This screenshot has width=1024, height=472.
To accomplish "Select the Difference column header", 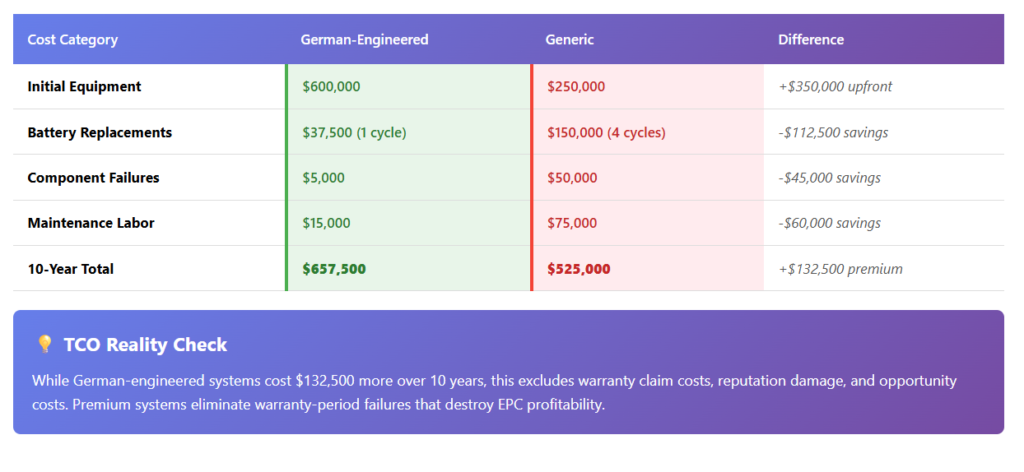I will (x=811, y=40).
